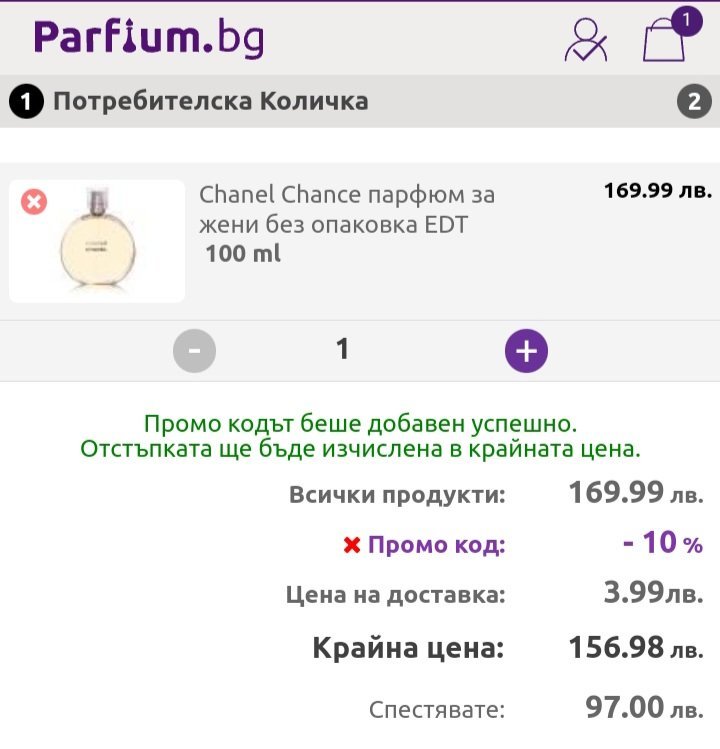The image size is (720, 749).
Task: Click the 10% discount value
Action: click(662, 543)
